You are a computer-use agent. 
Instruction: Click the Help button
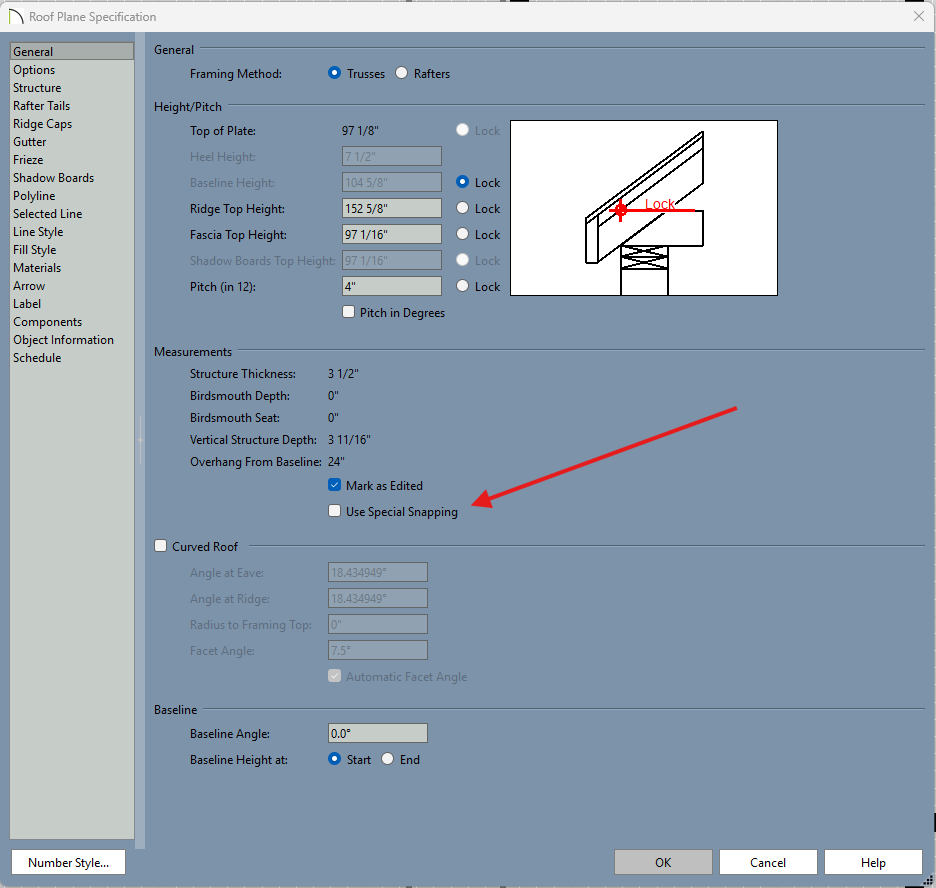pyautogui.click(x=873, y=862)
